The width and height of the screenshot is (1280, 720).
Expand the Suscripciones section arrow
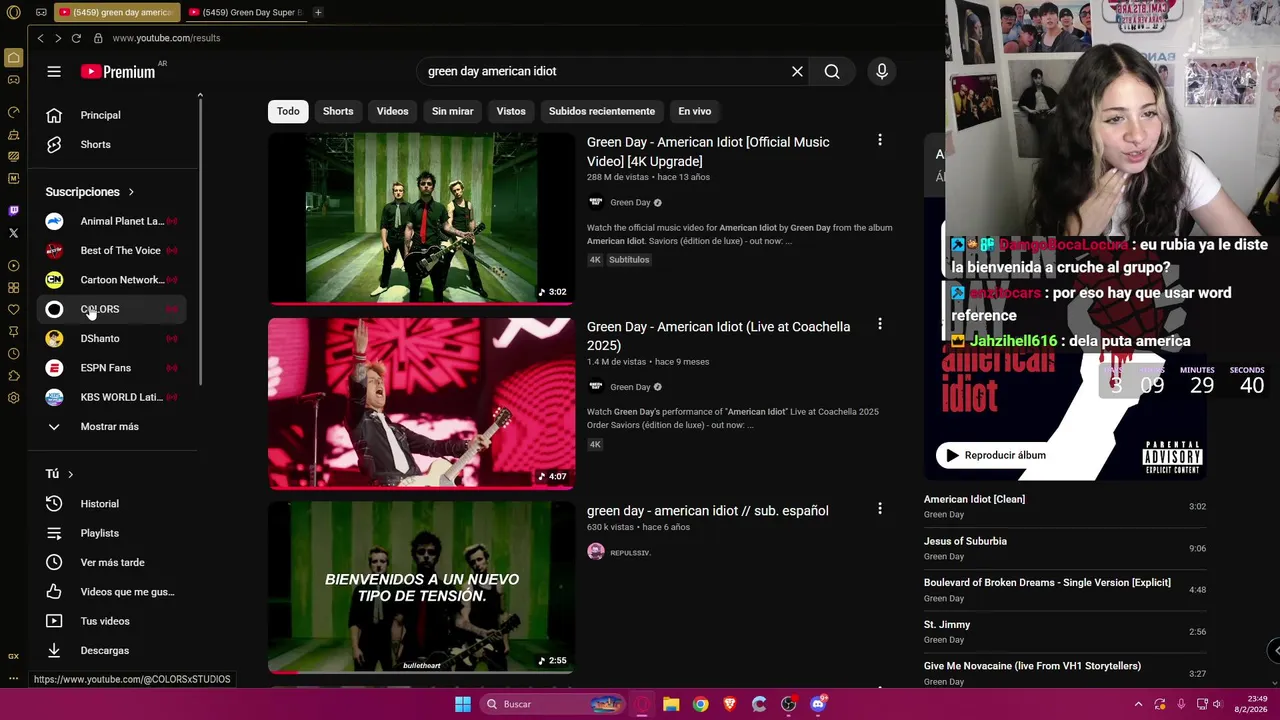tap(131, 192)
